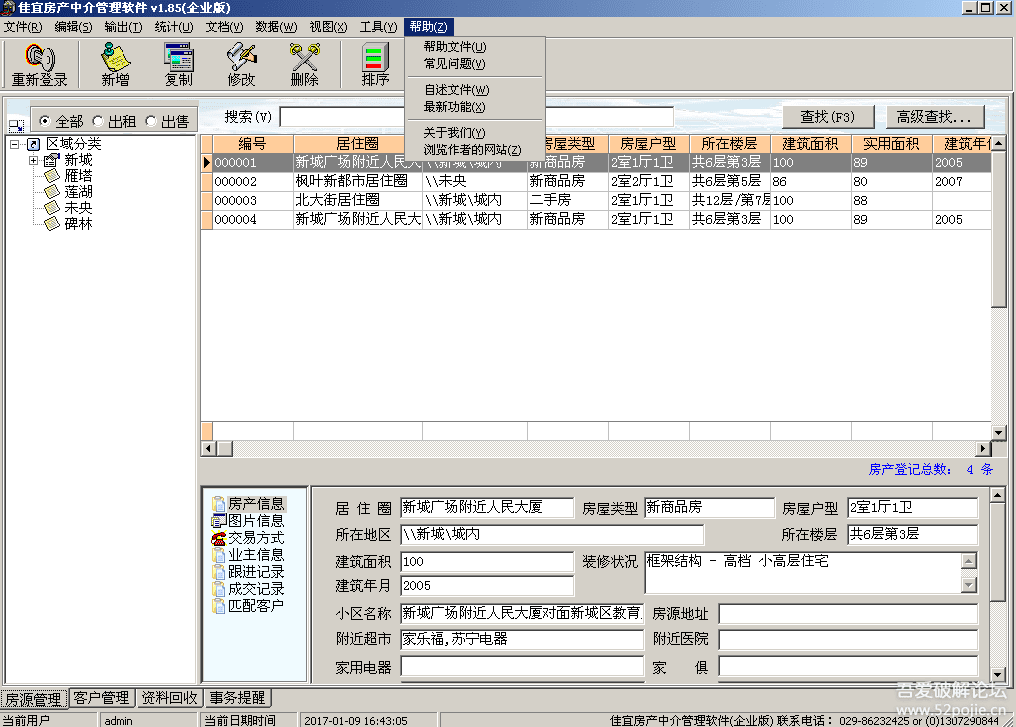The width and height of the screenshot is (1016, 727).
Task: Open the 编辑(S) menu
Action: 73,27
